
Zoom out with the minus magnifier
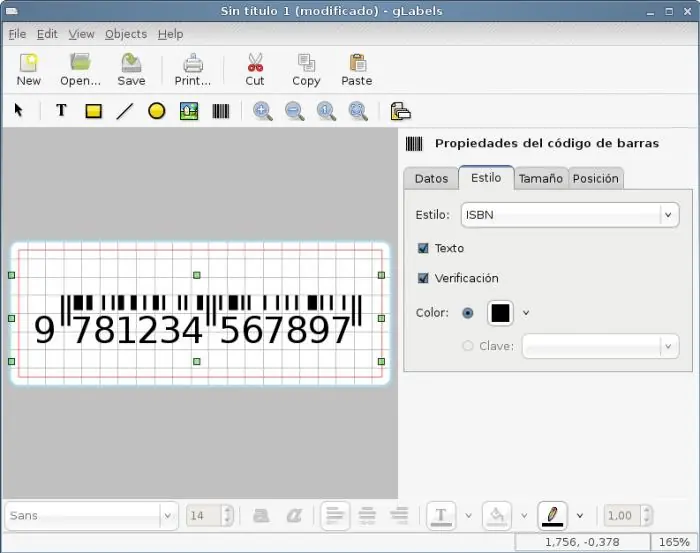(295, 111)
